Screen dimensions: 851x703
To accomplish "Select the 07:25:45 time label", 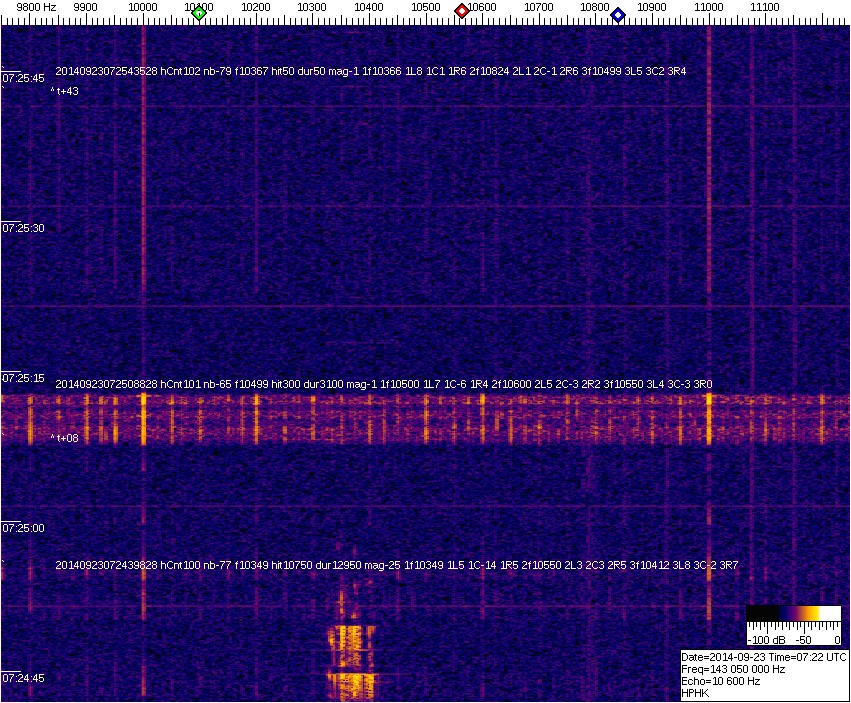I will tap(24, 78).
